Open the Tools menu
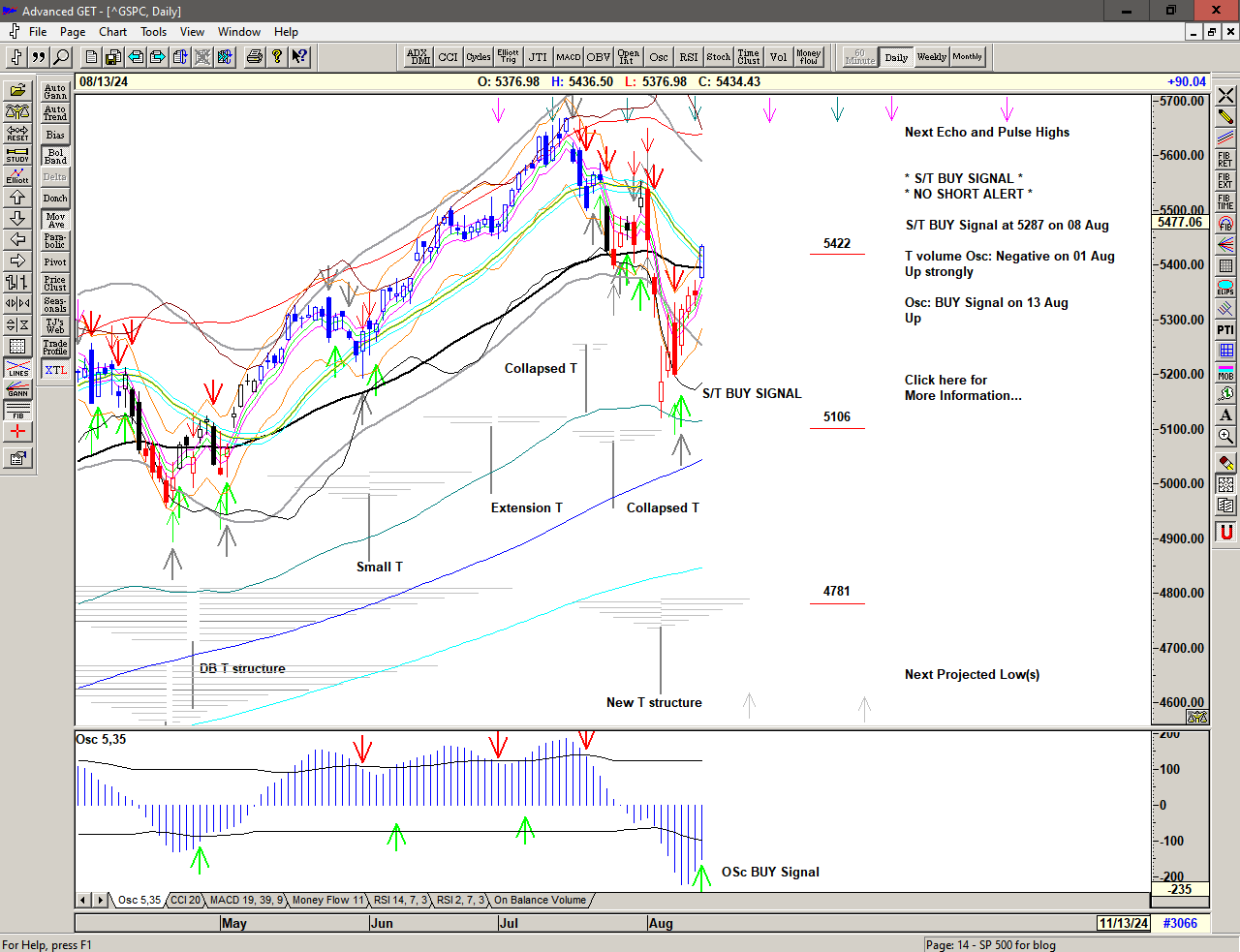Image resolution: width=1240 pixels, height=952 pixels. [x=153, y=32]
